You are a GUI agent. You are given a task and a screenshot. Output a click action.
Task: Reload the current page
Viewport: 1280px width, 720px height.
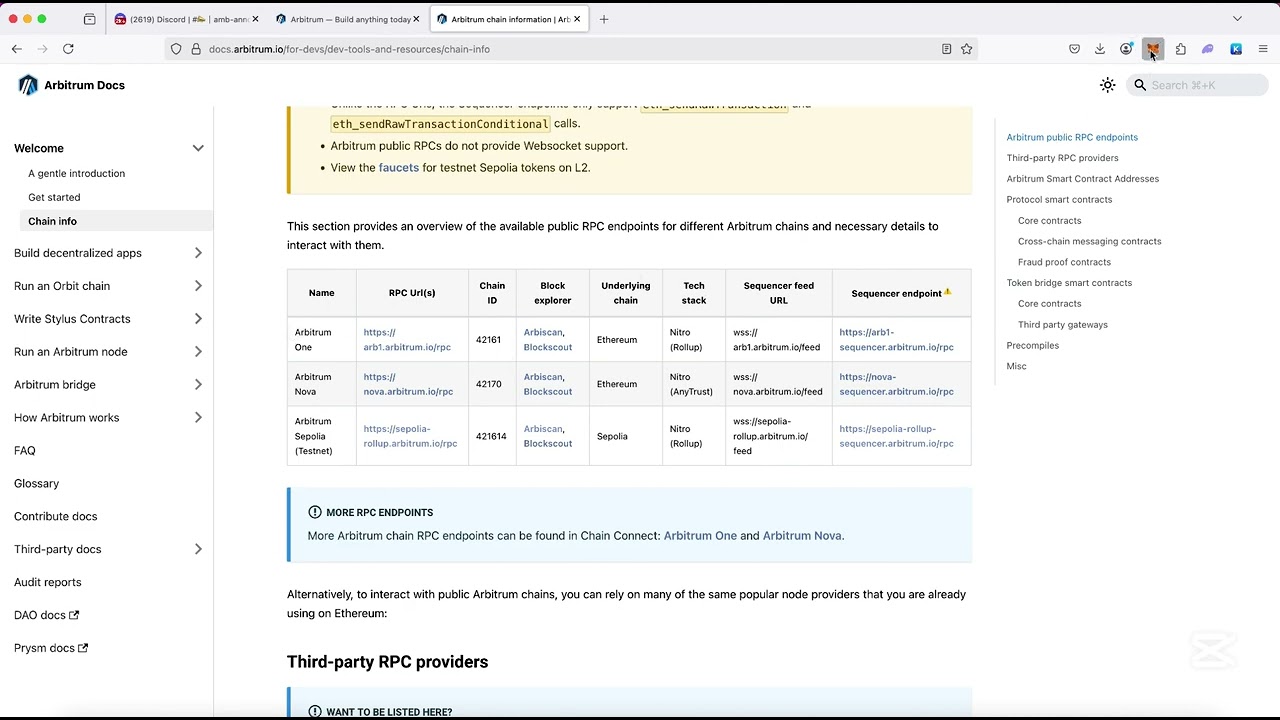(x=68, y=49)
